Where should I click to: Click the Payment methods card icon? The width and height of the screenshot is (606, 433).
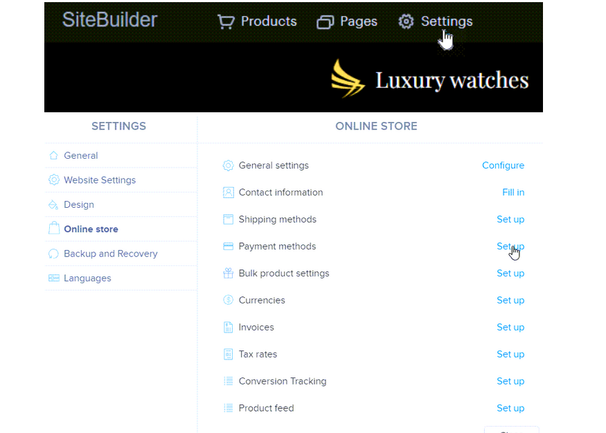click(x=229, y=247)
